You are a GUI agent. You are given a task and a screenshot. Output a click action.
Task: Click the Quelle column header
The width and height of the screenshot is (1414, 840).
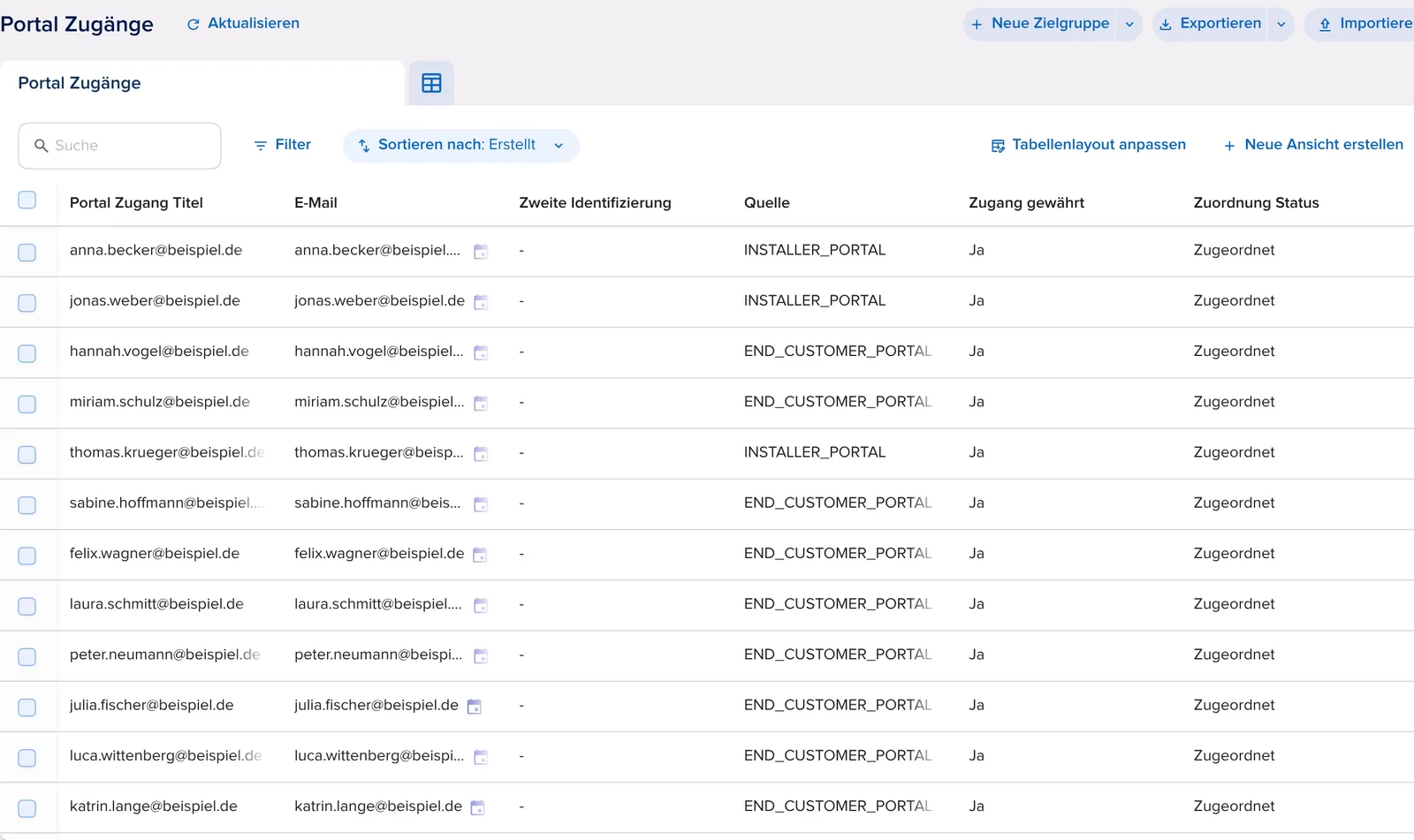tap(767, 202)
